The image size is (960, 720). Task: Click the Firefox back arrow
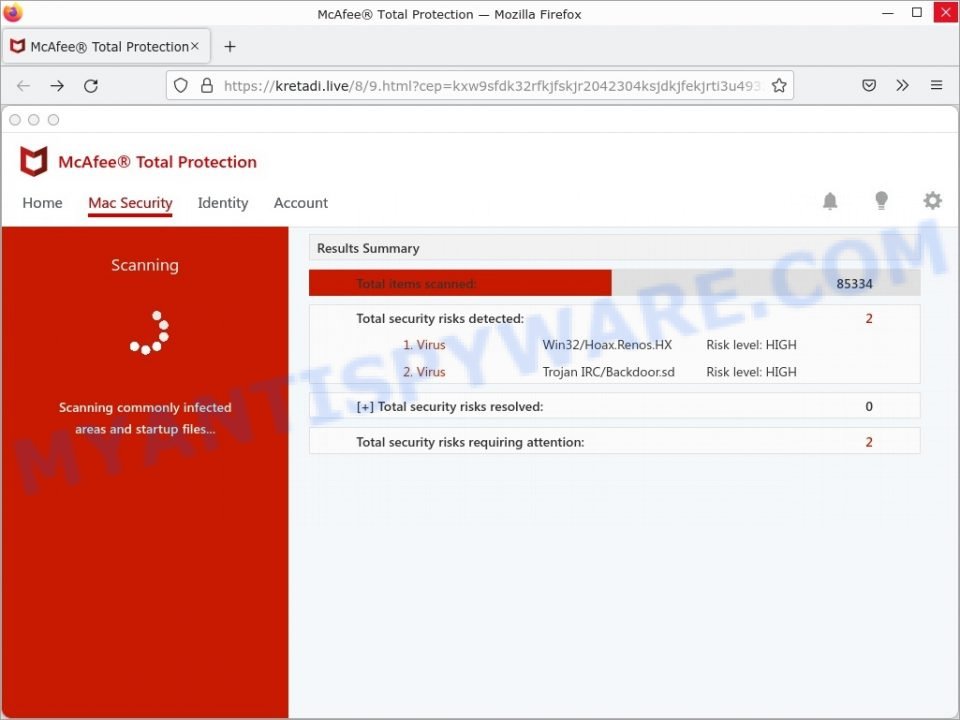[23, 86]
